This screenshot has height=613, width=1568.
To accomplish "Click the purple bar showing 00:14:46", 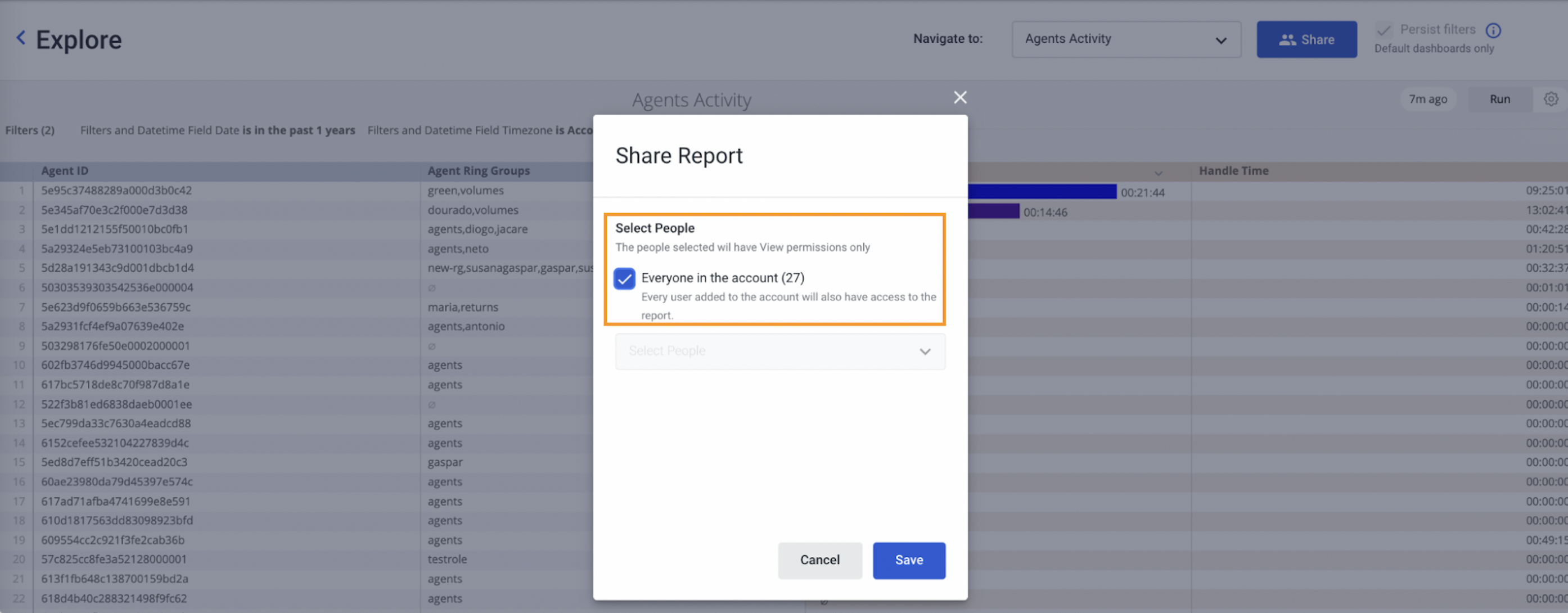I will [993, 211].
